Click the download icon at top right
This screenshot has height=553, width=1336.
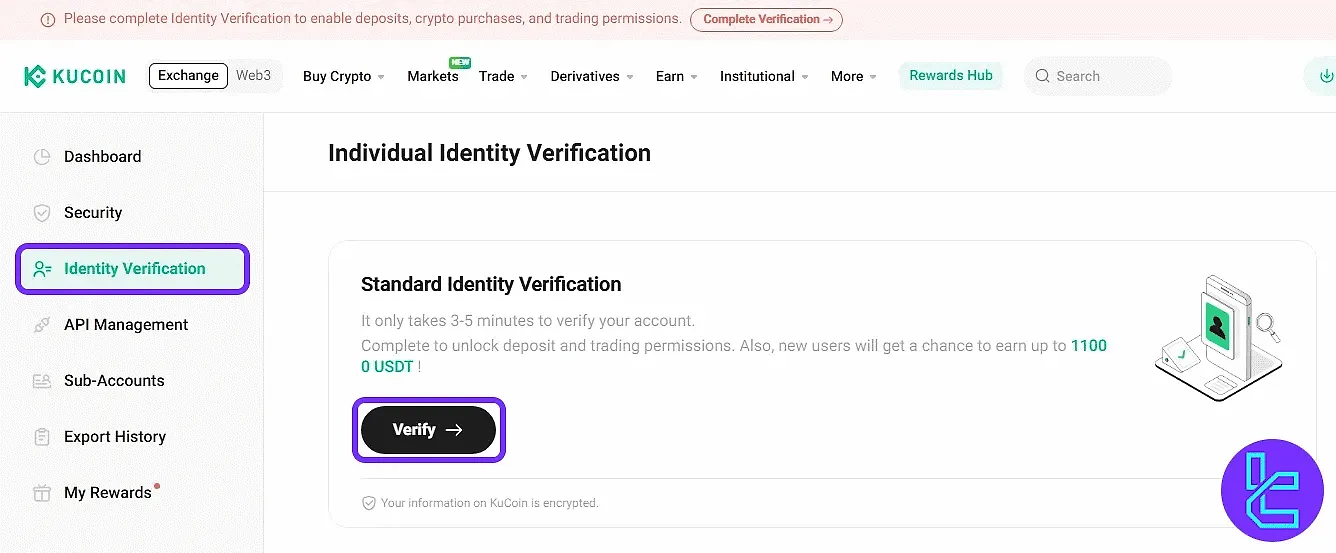(1326, 76)
